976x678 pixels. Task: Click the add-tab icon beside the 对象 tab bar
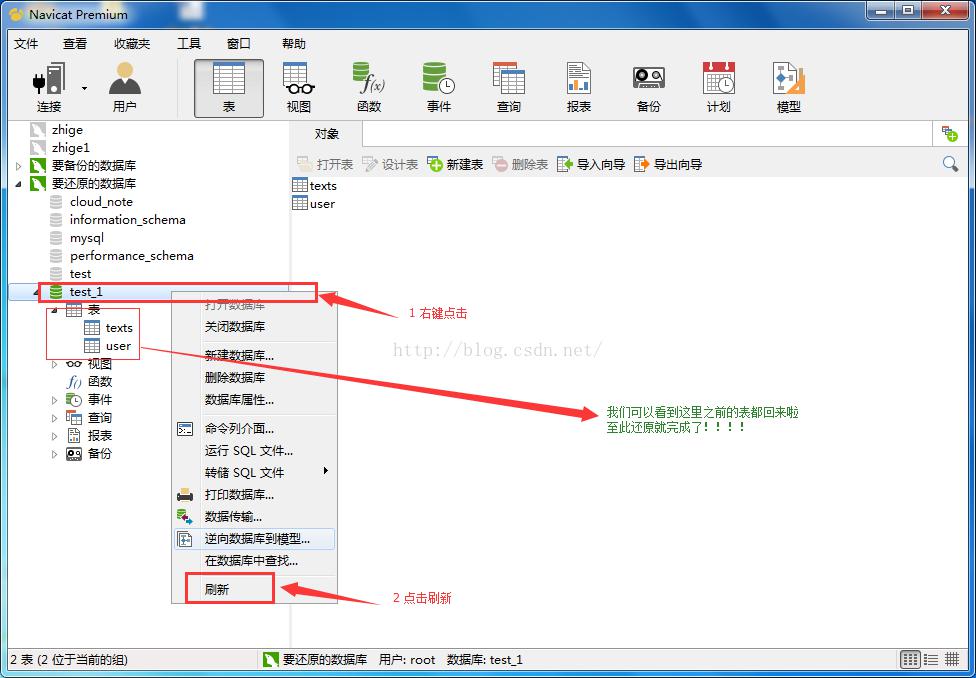point(949,133)
